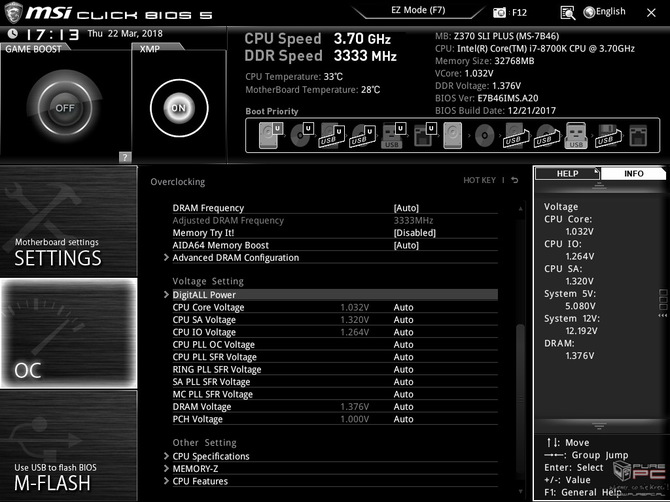Select the CPU PLL OC Voltage row

click(x=335, y=344)
